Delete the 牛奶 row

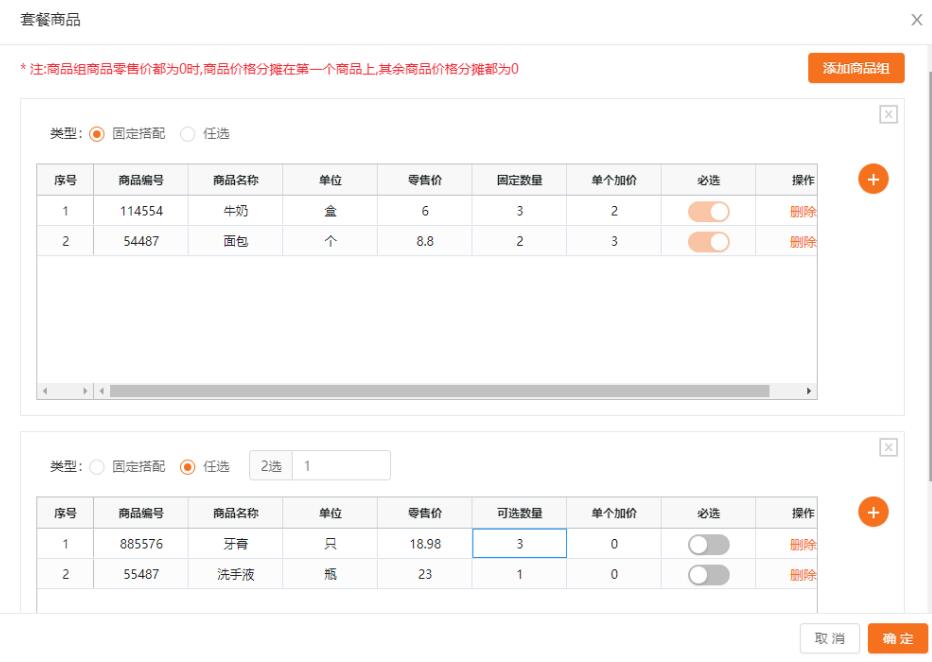pos(802,212)
